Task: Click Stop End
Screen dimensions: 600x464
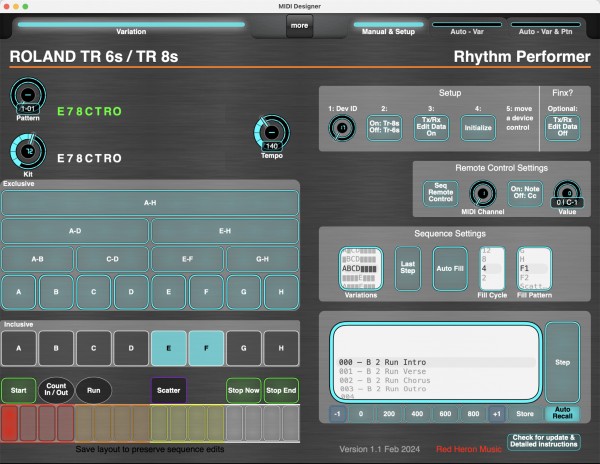Action: (281, 391)
